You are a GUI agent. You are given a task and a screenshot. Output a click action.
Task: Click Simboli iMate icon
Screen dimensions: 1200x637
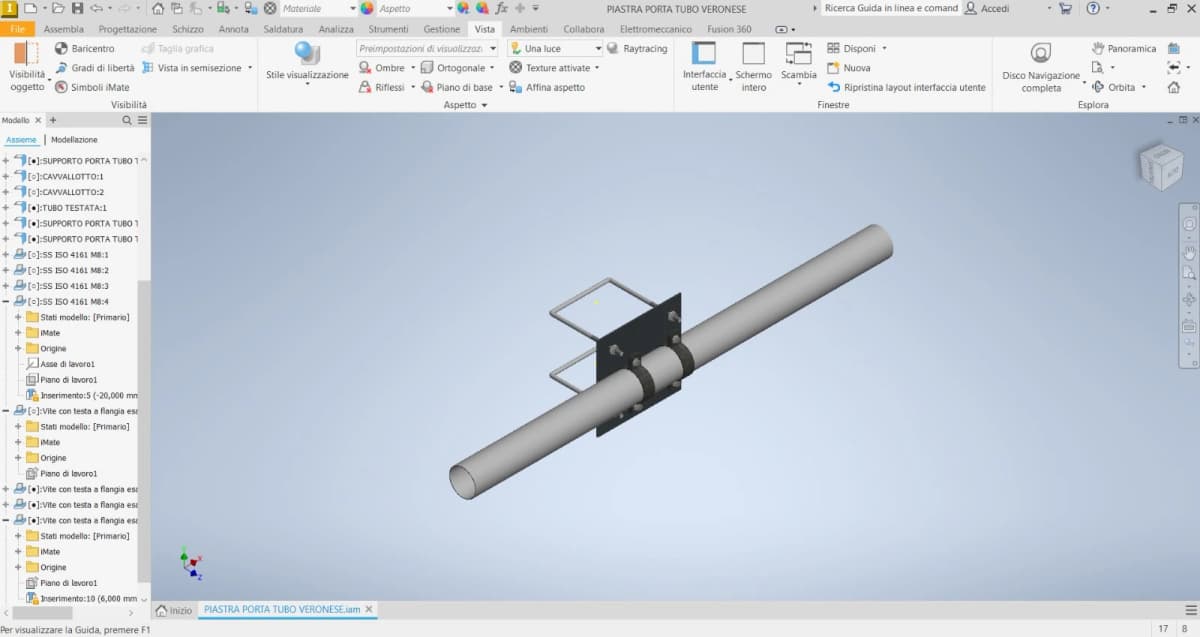point(62,87)
